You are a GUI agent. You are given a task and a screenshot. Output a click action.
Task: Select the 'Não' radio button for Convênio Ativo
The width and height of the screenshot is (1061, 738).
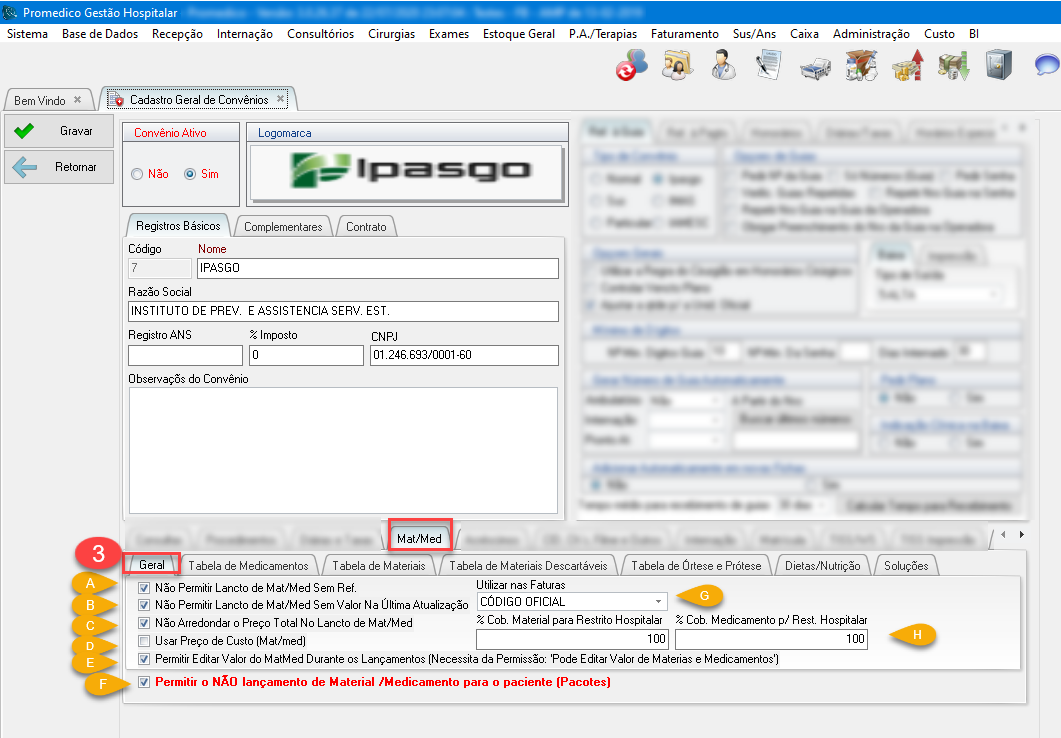click(137, 174)
